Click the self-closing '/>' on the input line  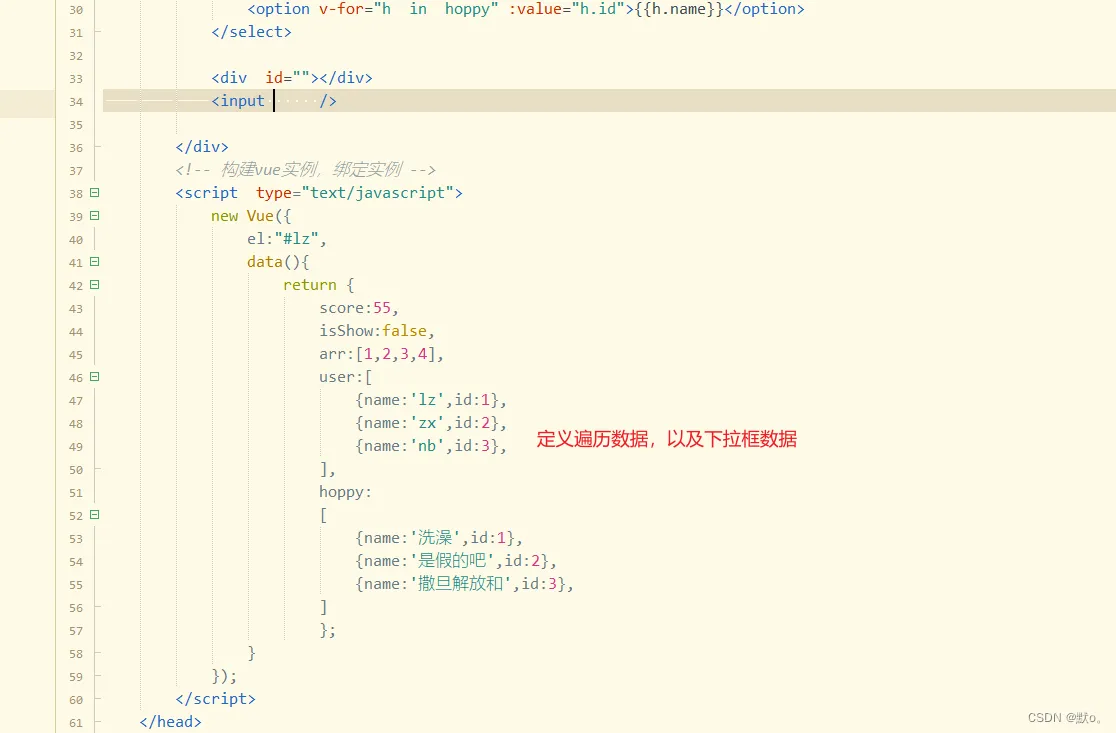tap(327, 101)
